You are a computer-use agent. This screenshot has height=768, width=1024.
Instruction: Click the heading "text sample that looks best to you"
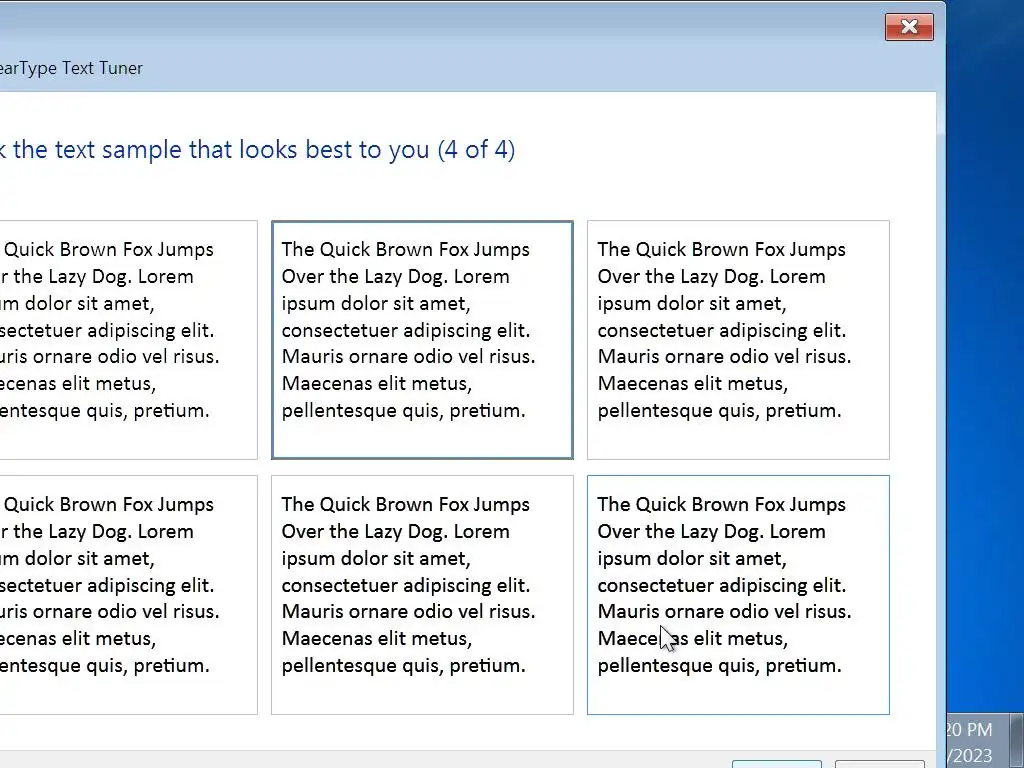pos(220,150)
